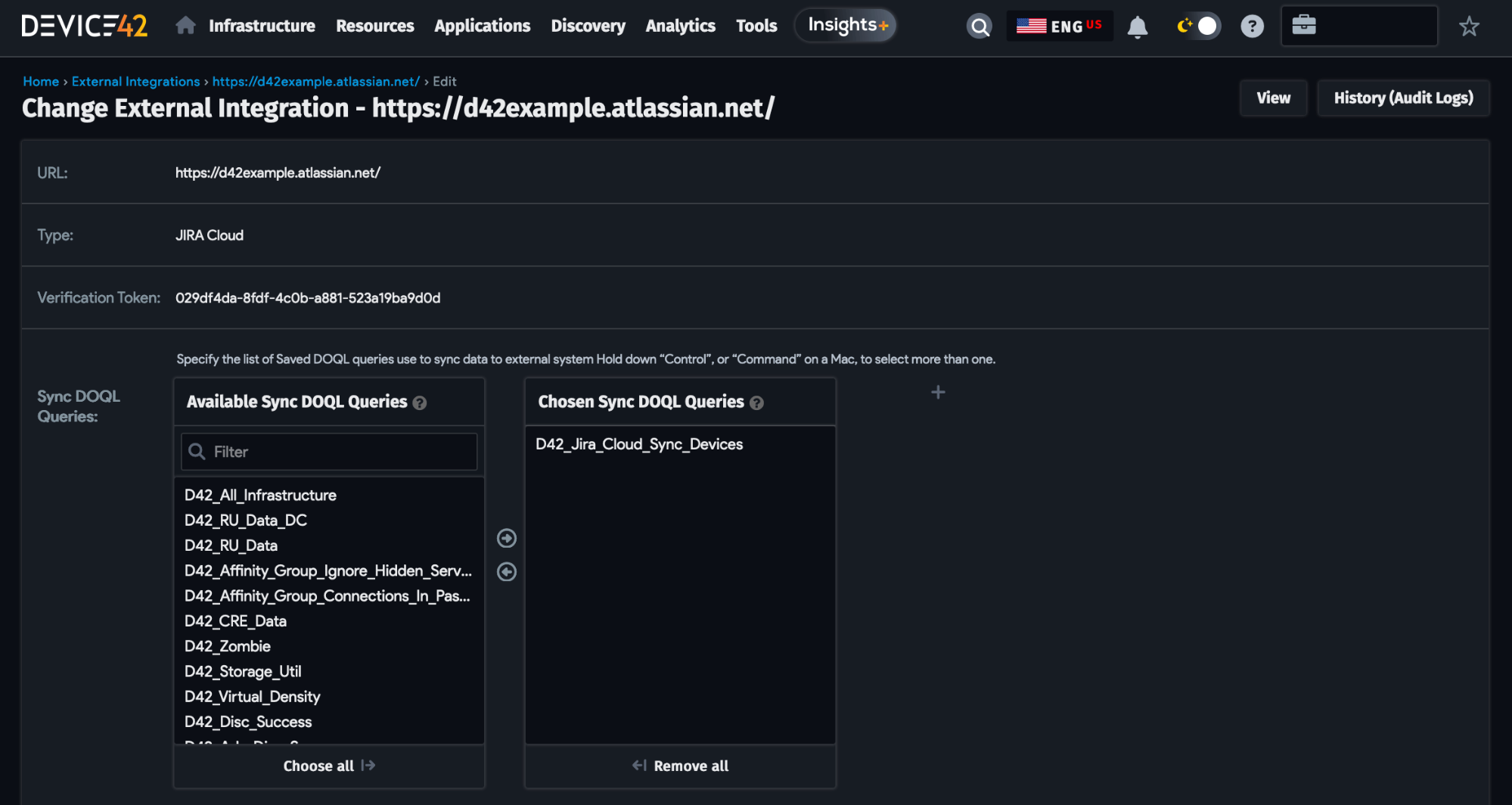Screen dimensions: 1512x805
Task: Select the D42_Zombie query
Action: click(227, 646)
